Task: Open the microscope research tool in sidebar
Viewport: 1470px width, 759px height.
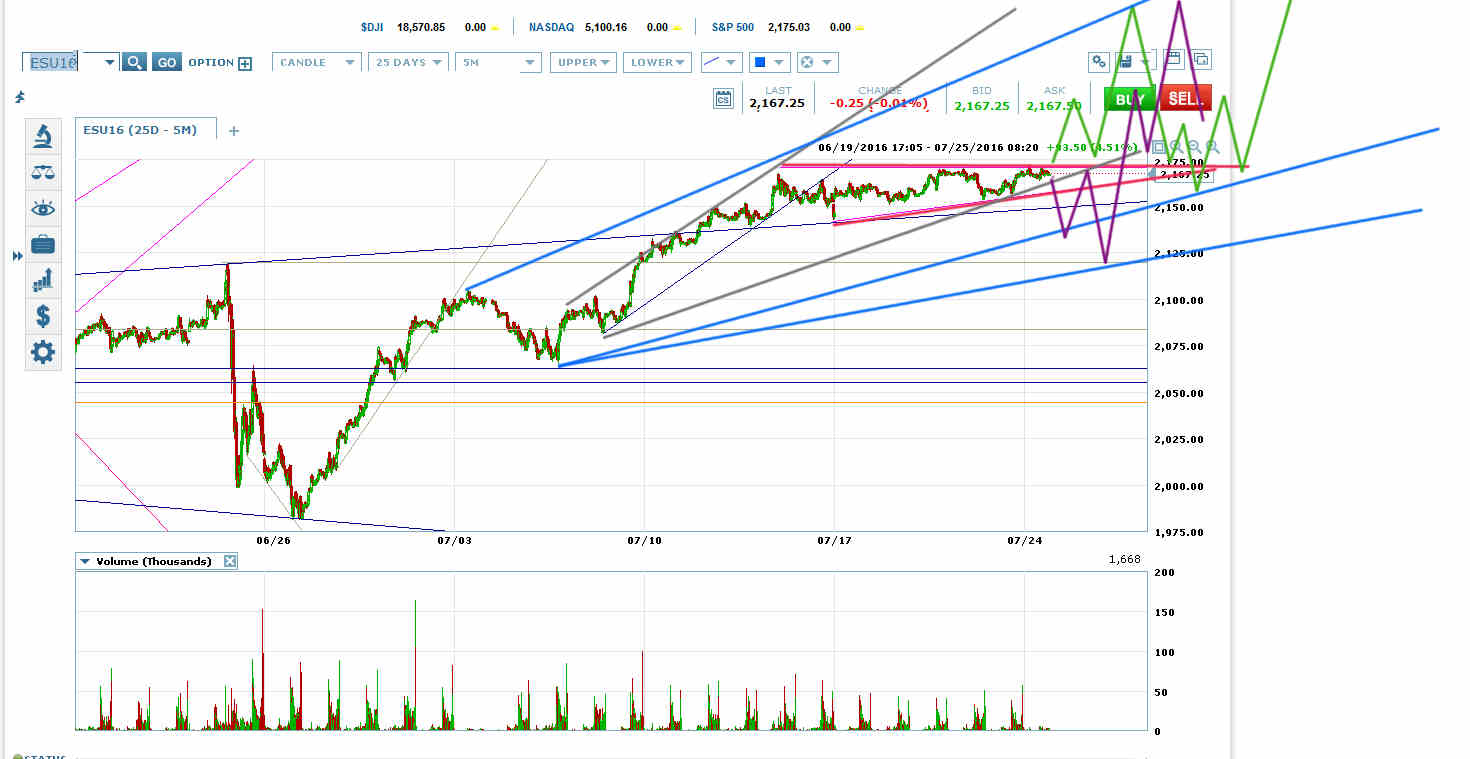Action: point(43,135)
